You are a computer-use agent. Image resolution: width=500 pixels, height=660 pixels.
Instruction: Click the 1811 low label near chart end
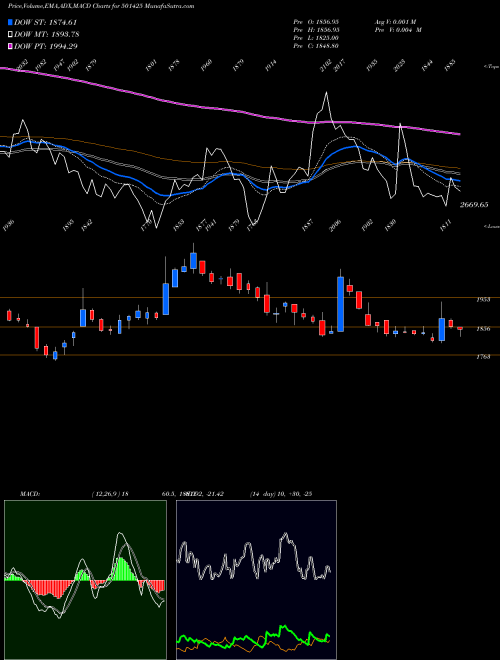[445, 225]
